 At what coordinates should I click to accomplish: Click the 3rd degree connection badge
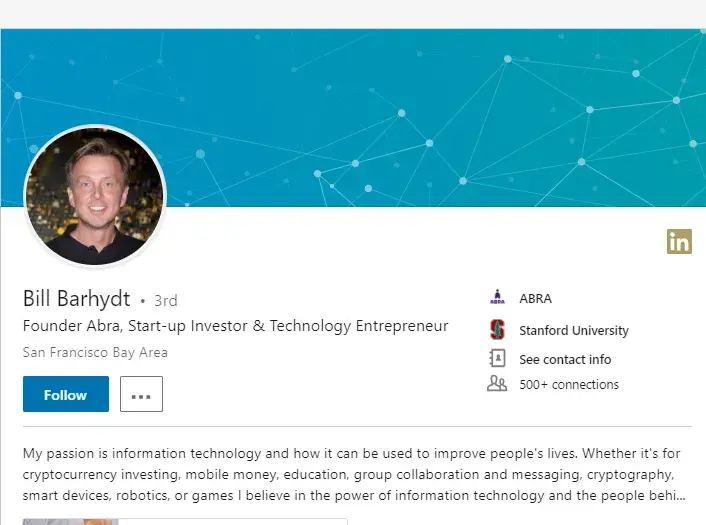tap(165, 300)
